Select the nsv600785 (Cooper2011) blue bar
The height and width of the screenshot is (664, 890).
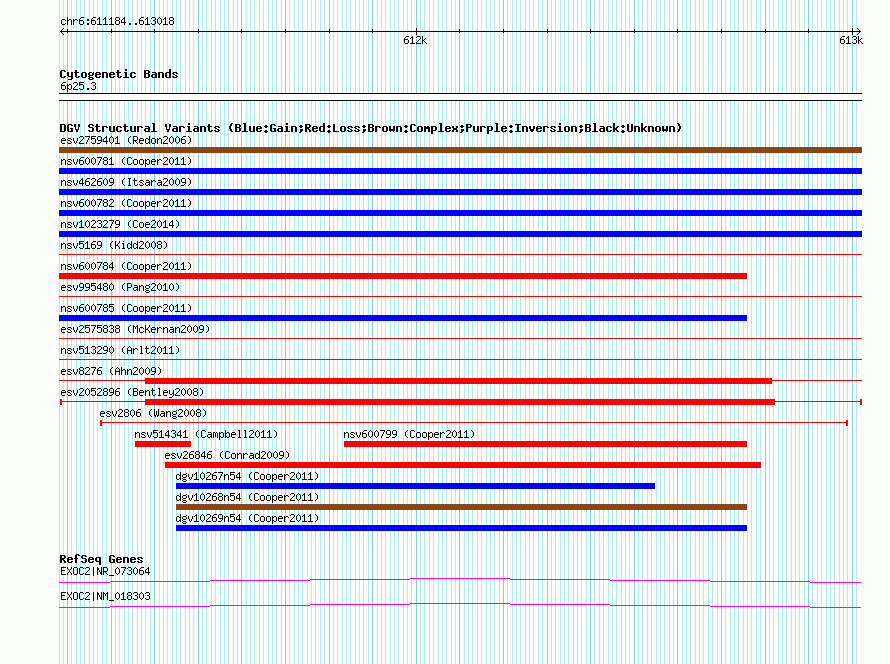[403, 318]
